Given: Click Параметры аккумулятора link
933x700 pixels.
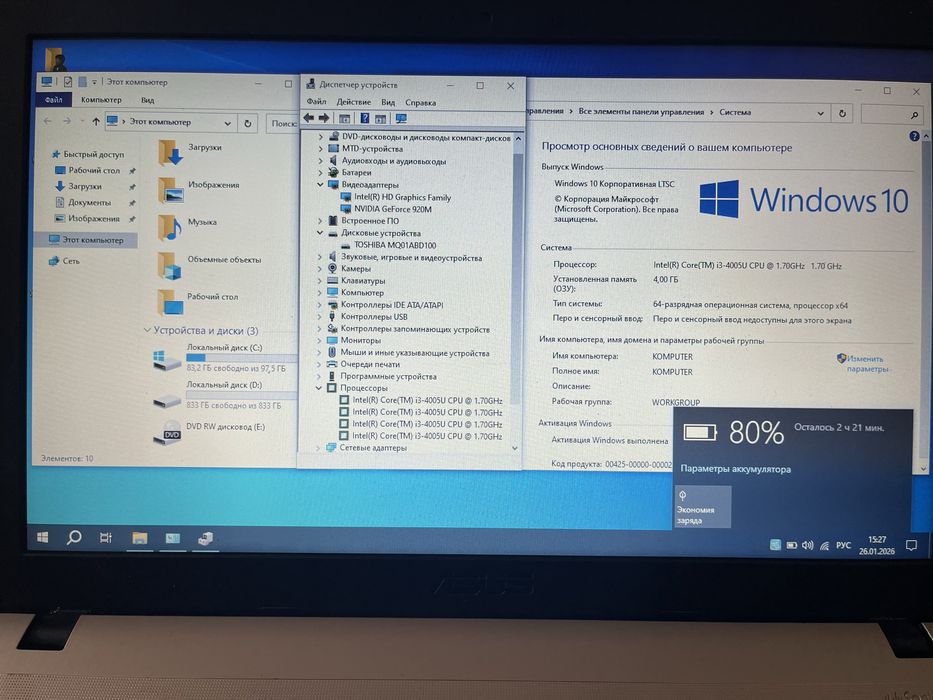Looking at the screenshot, I should pos(735,469).
